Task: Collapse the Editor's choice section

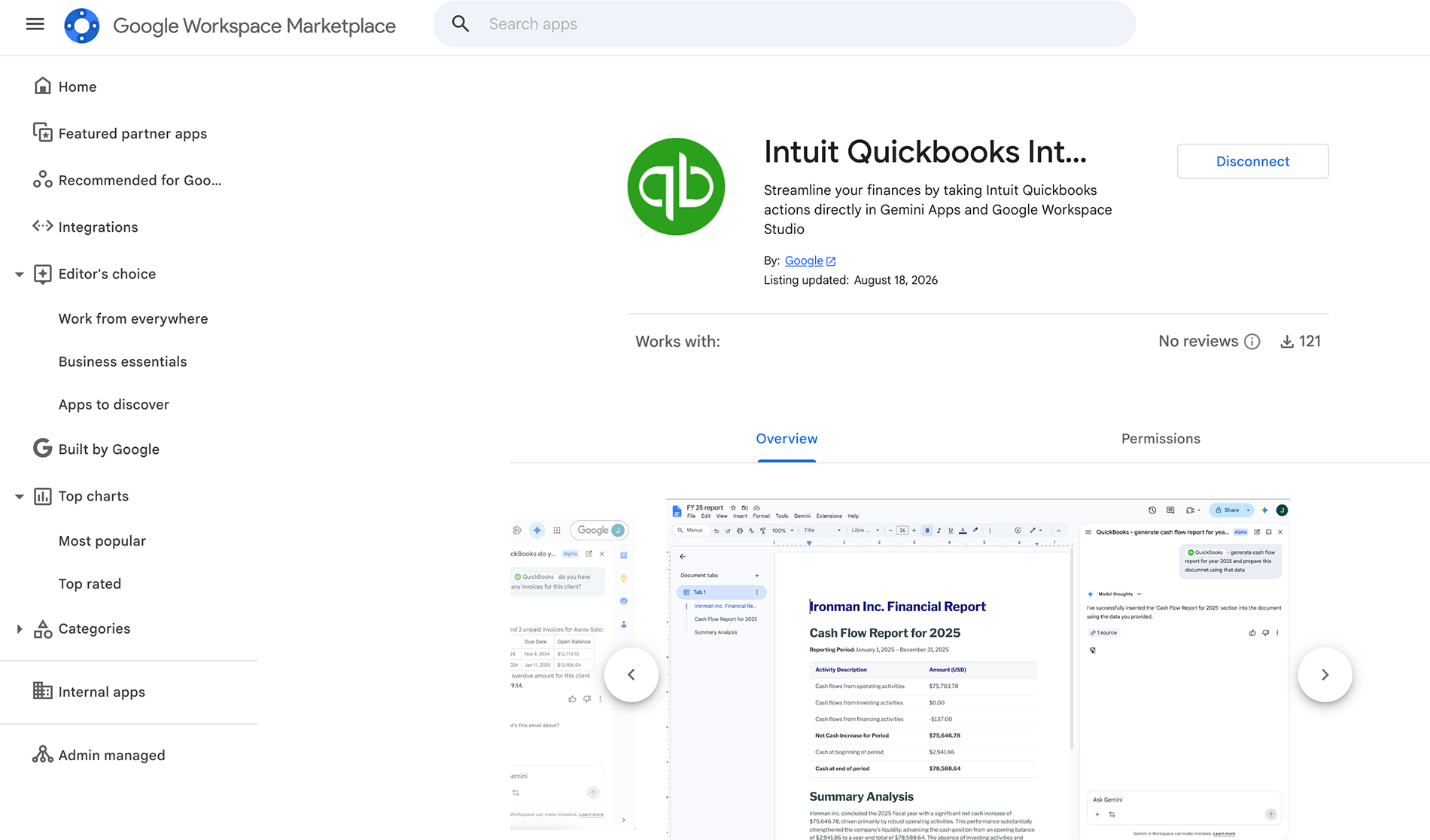Action: pyautogui.click(x=20, y=274)
